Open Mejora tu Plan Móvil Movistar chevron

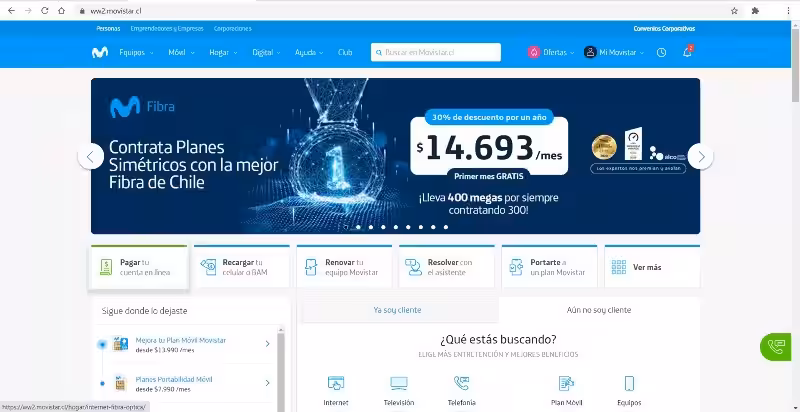[267, 344]
